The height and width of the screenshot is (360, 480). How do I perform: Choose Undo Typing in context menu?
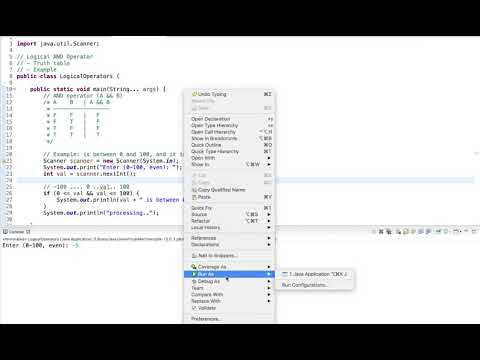(x=230, y=94)
